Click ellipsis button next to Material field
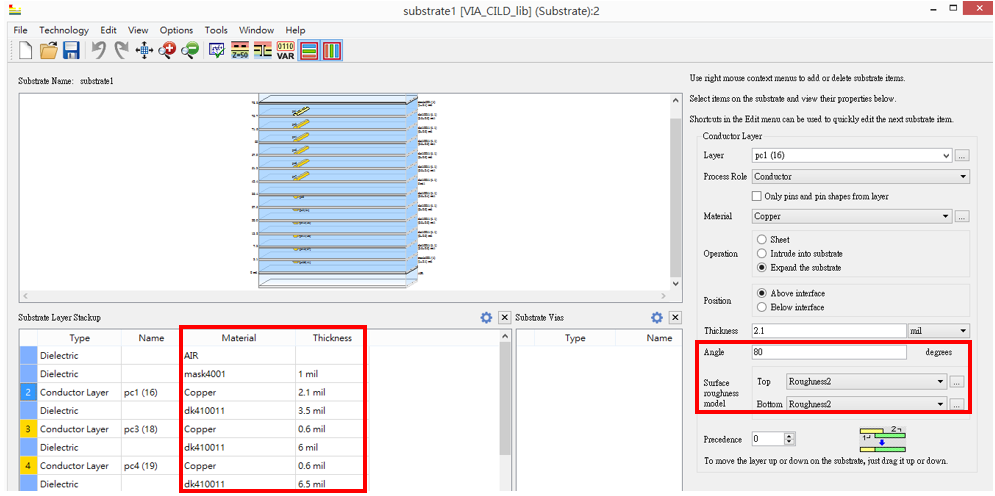This screenshot has width=995, height=496. pyautogui.click(x=963, y=216)
